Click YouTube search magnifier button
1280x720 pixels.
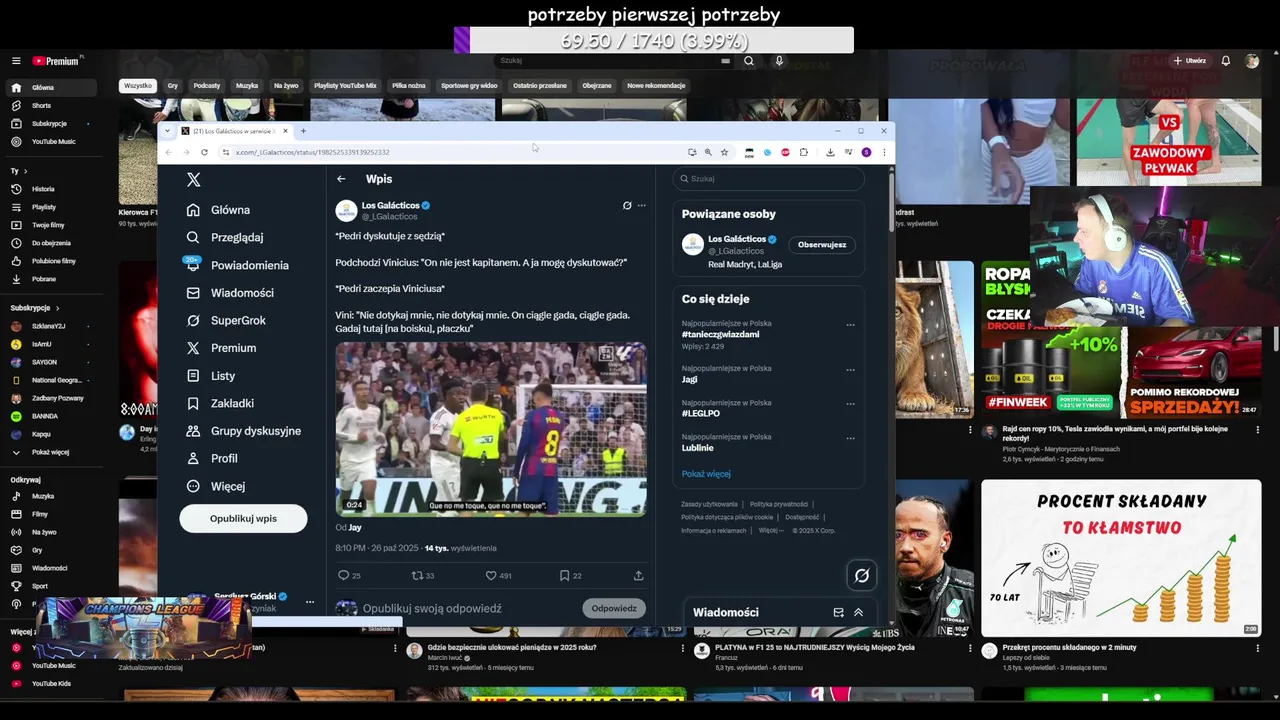[749, 61]
